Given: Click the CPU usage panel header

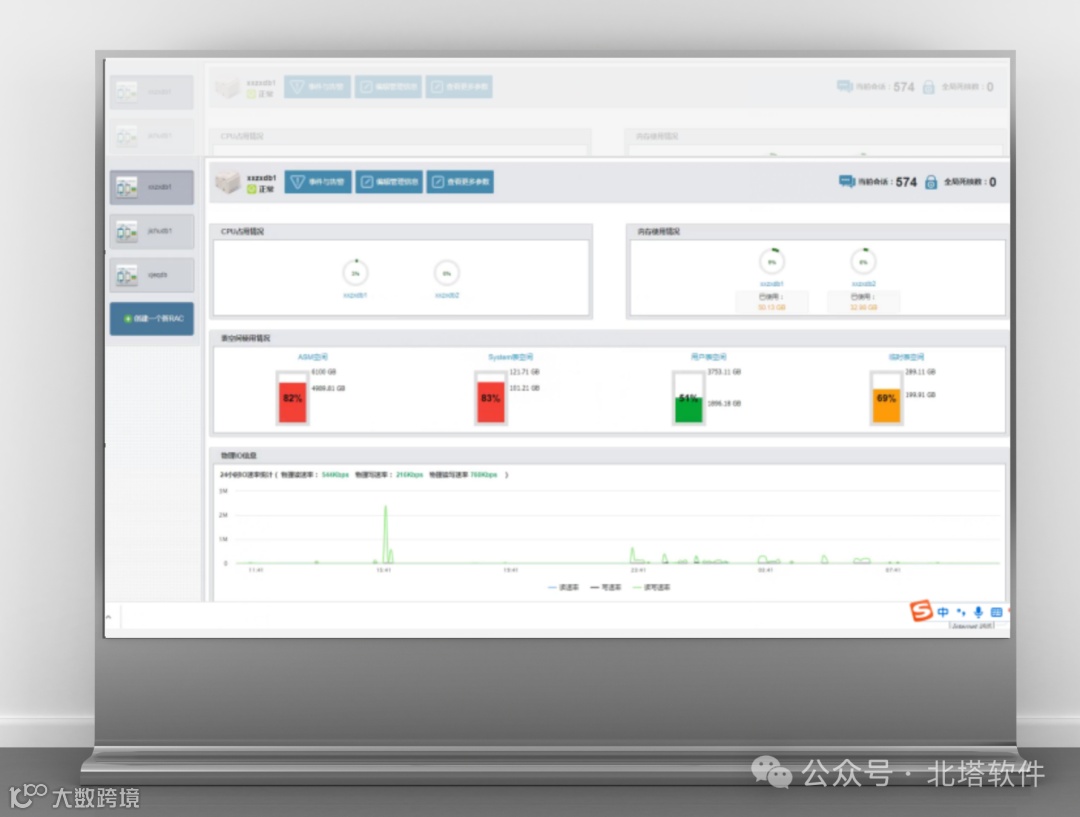Looking at the screenshot, I should [x=402, y=231].
